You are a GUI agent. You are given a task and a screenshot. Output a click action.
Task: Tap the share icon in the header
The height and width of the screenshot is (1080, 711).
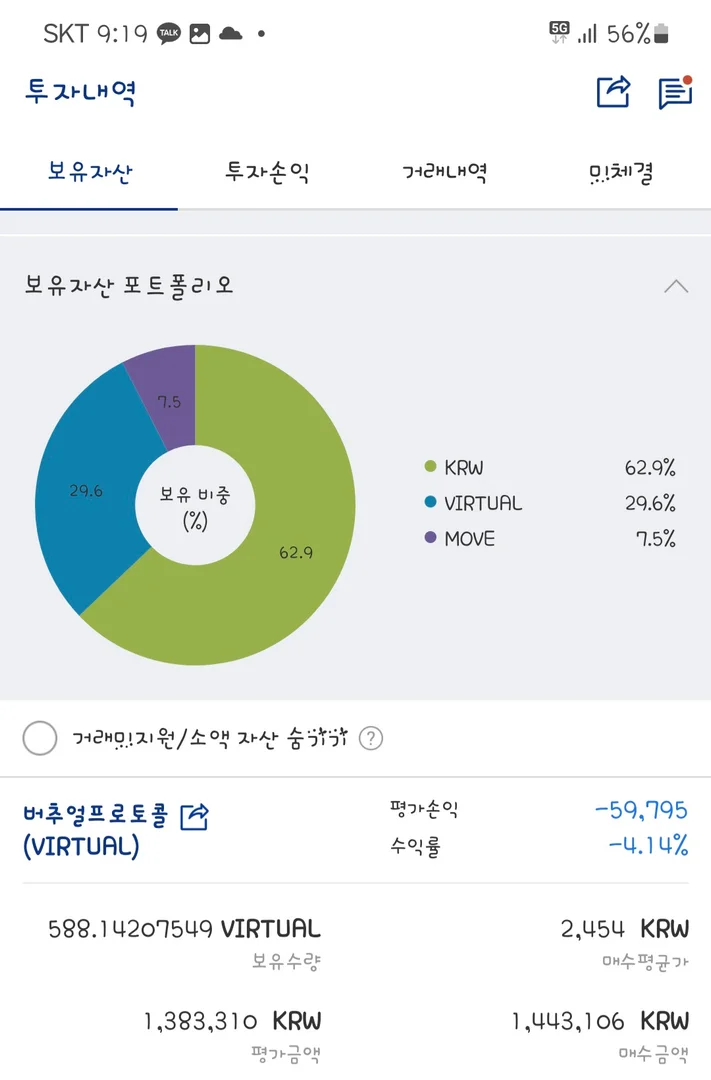click(x=614, y=92)
